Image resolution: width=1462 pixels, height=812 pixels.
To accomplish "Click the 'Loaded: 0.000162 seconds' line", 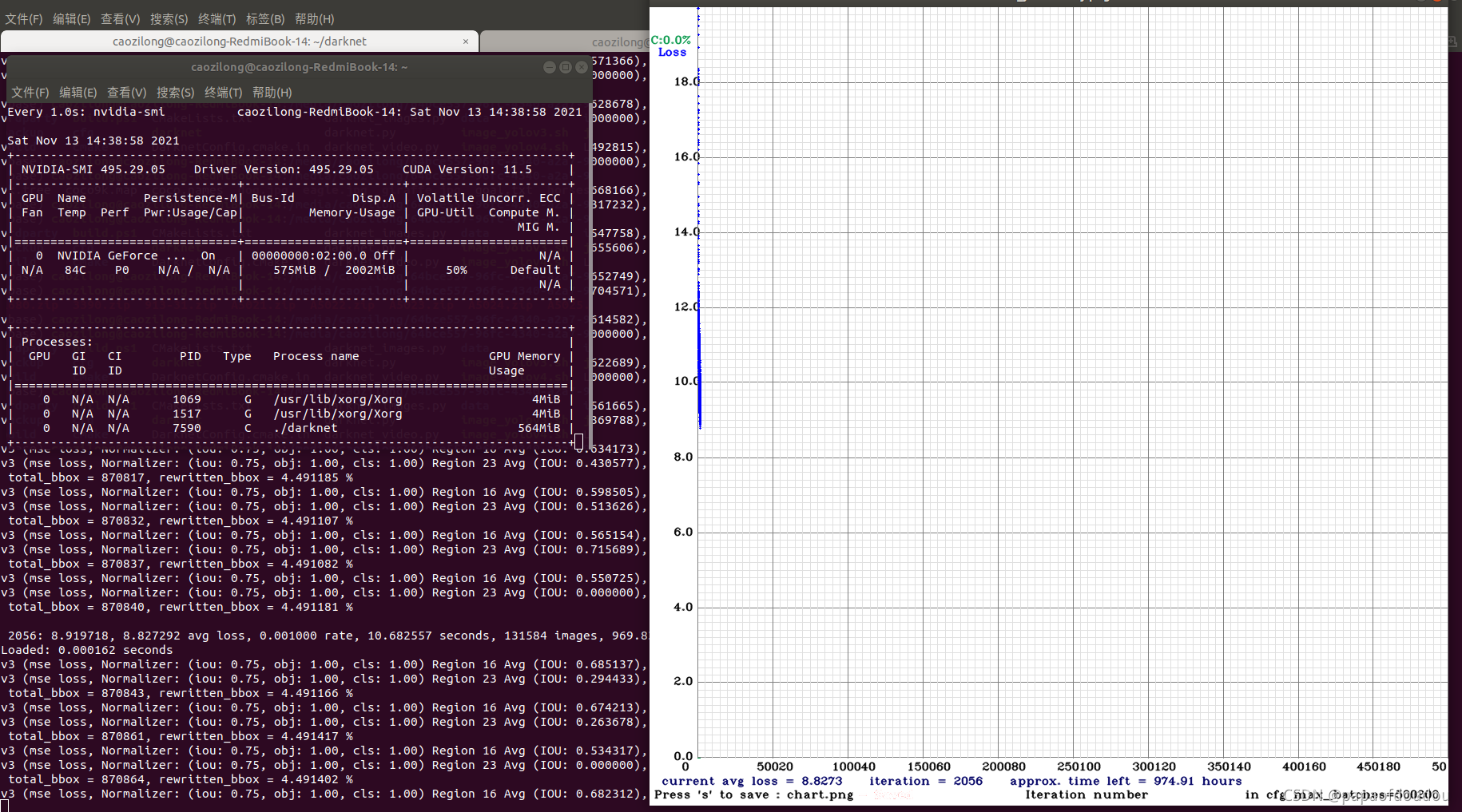I will [86, 650].
